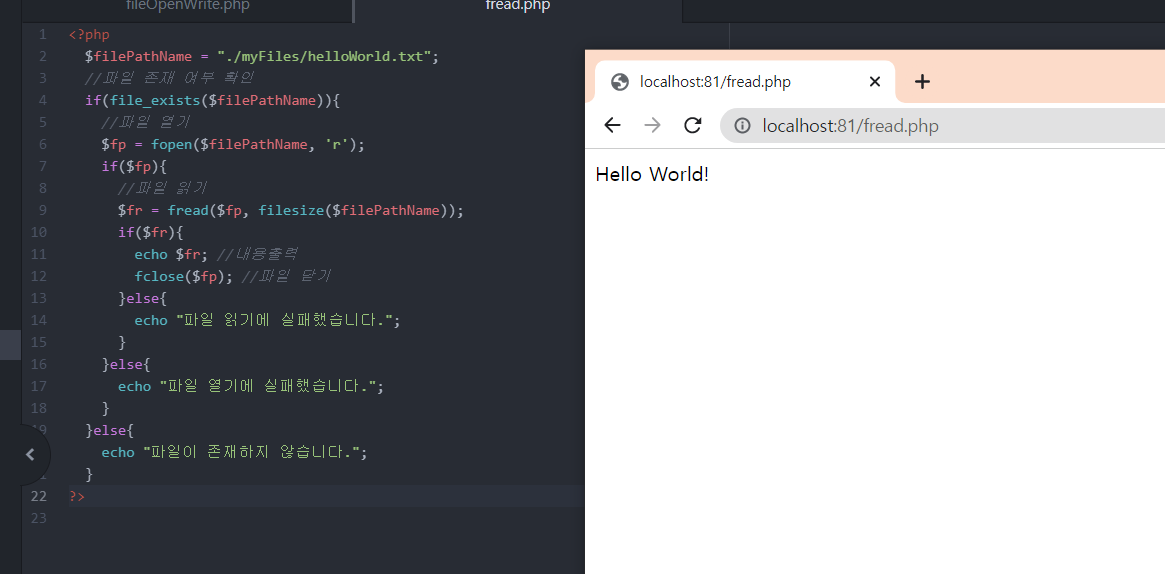1165x574 pixels.
Task: Click the 'if($fr){' line
Action: coord(150,232)
